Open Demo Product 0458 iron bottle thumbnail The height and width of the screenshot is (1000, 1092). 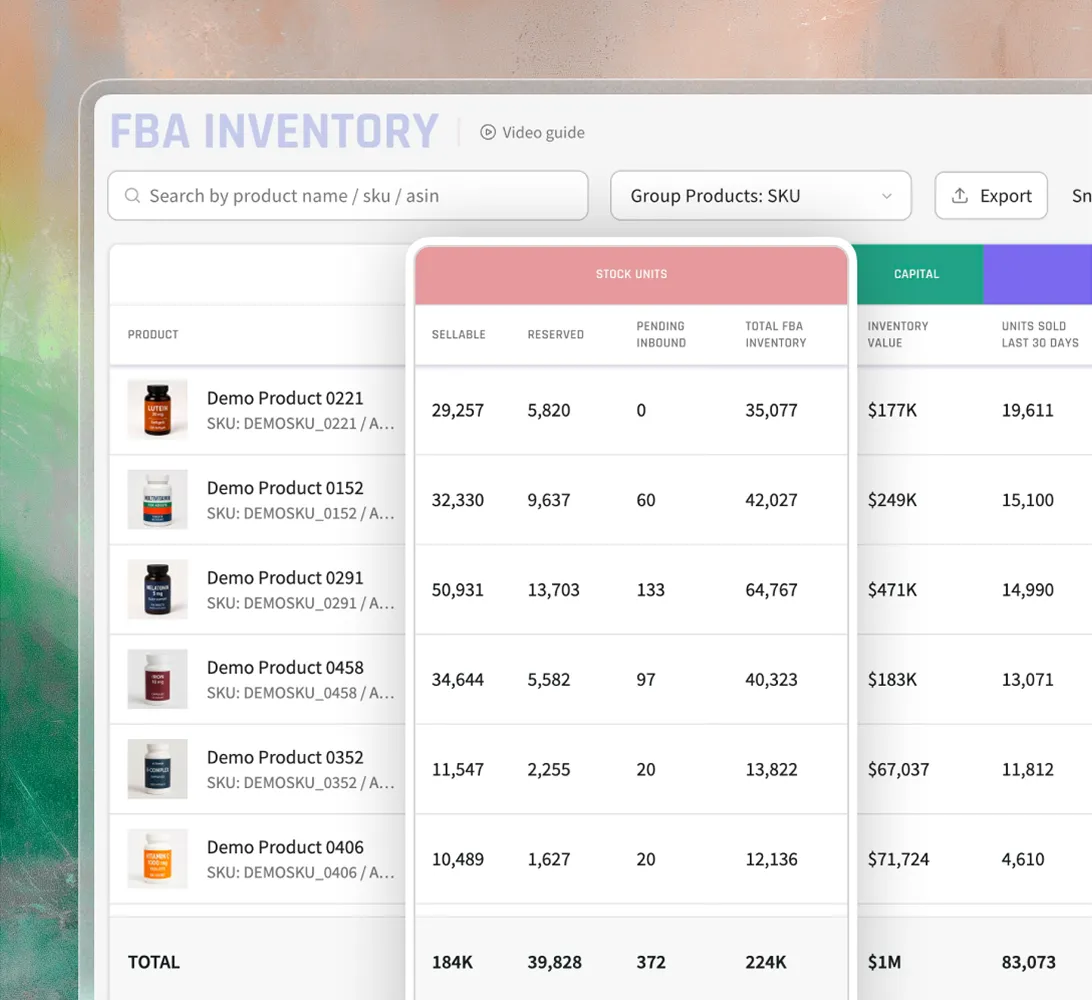click(157, 678)
